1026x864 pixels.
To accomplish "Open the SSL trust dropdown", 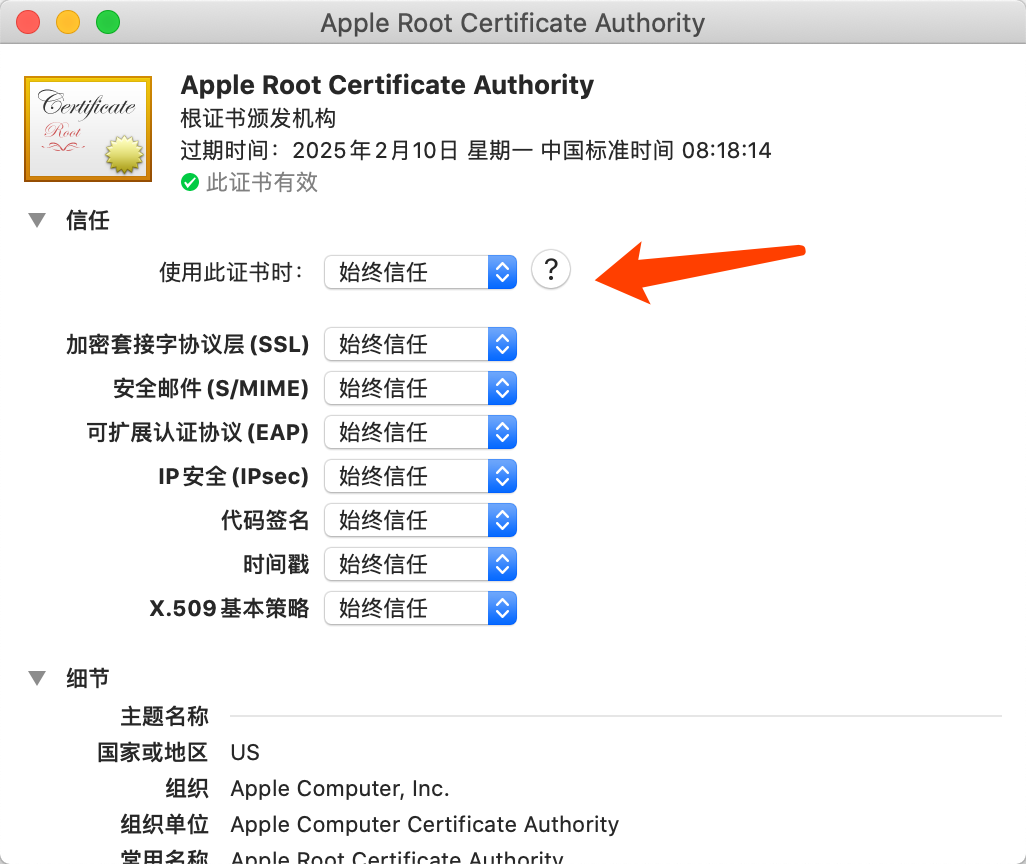I will point(420,344).
